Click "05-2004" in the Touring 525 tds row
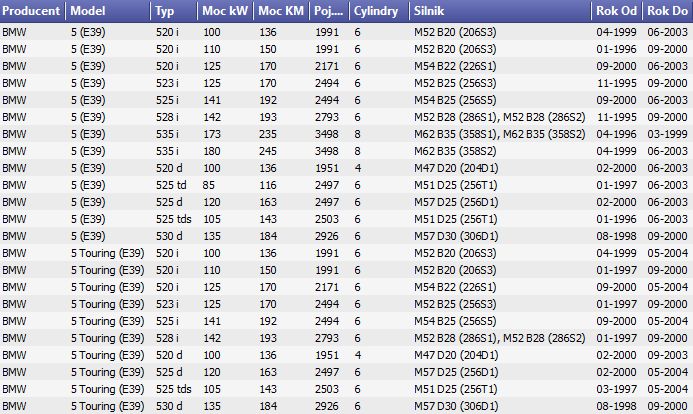Viewport: 693px width, 414px height. tap(667, 389)
